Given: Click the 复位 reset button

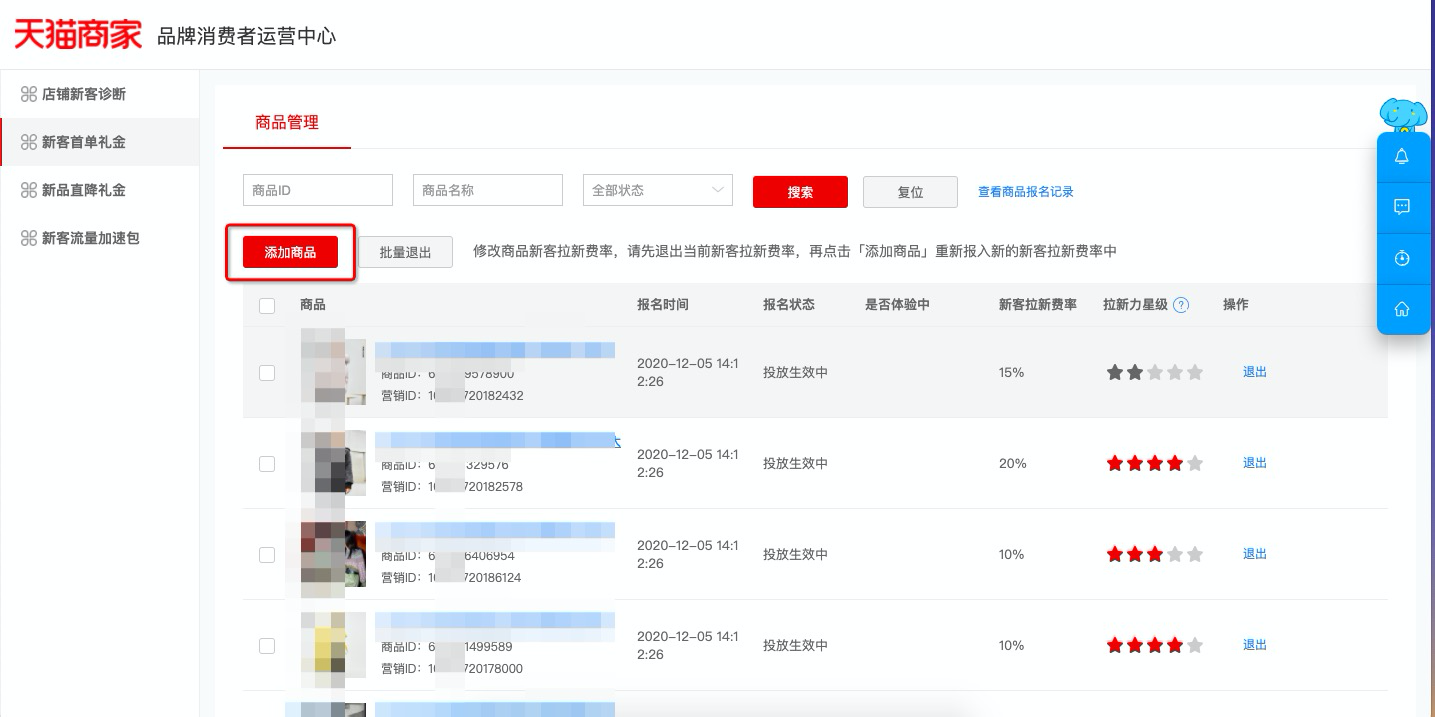Looking at the screenshot, I should 910,192.
